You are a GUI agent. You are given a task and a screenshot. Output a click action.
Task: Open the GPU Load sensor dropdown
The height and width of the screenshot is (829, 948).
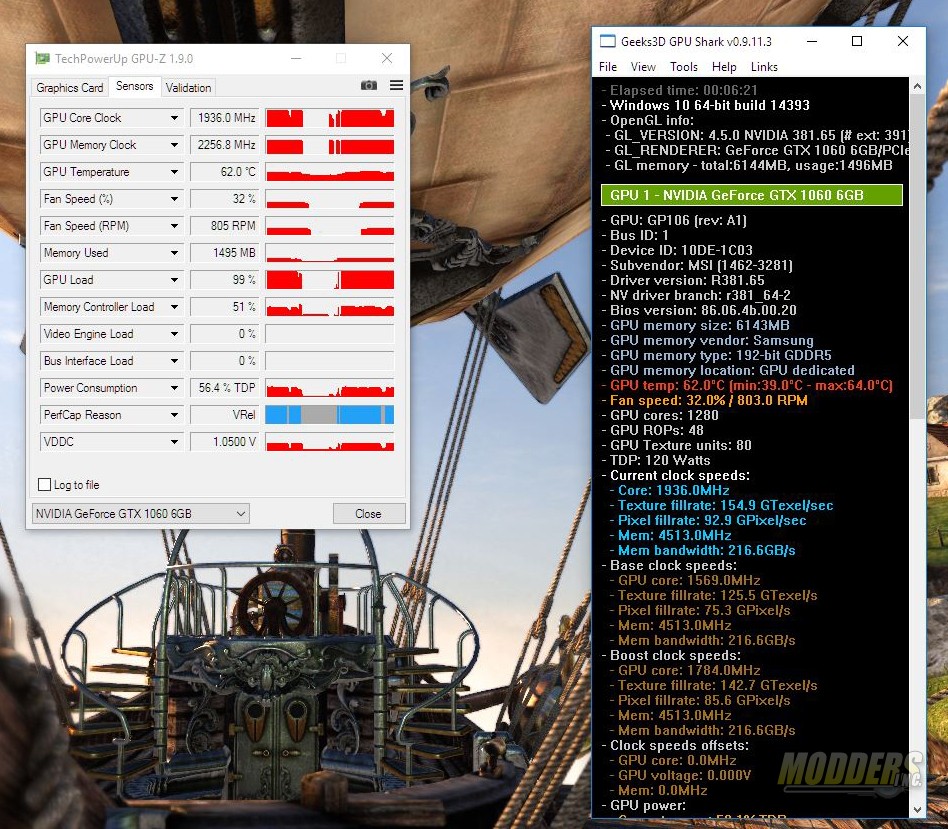point(174,280)
